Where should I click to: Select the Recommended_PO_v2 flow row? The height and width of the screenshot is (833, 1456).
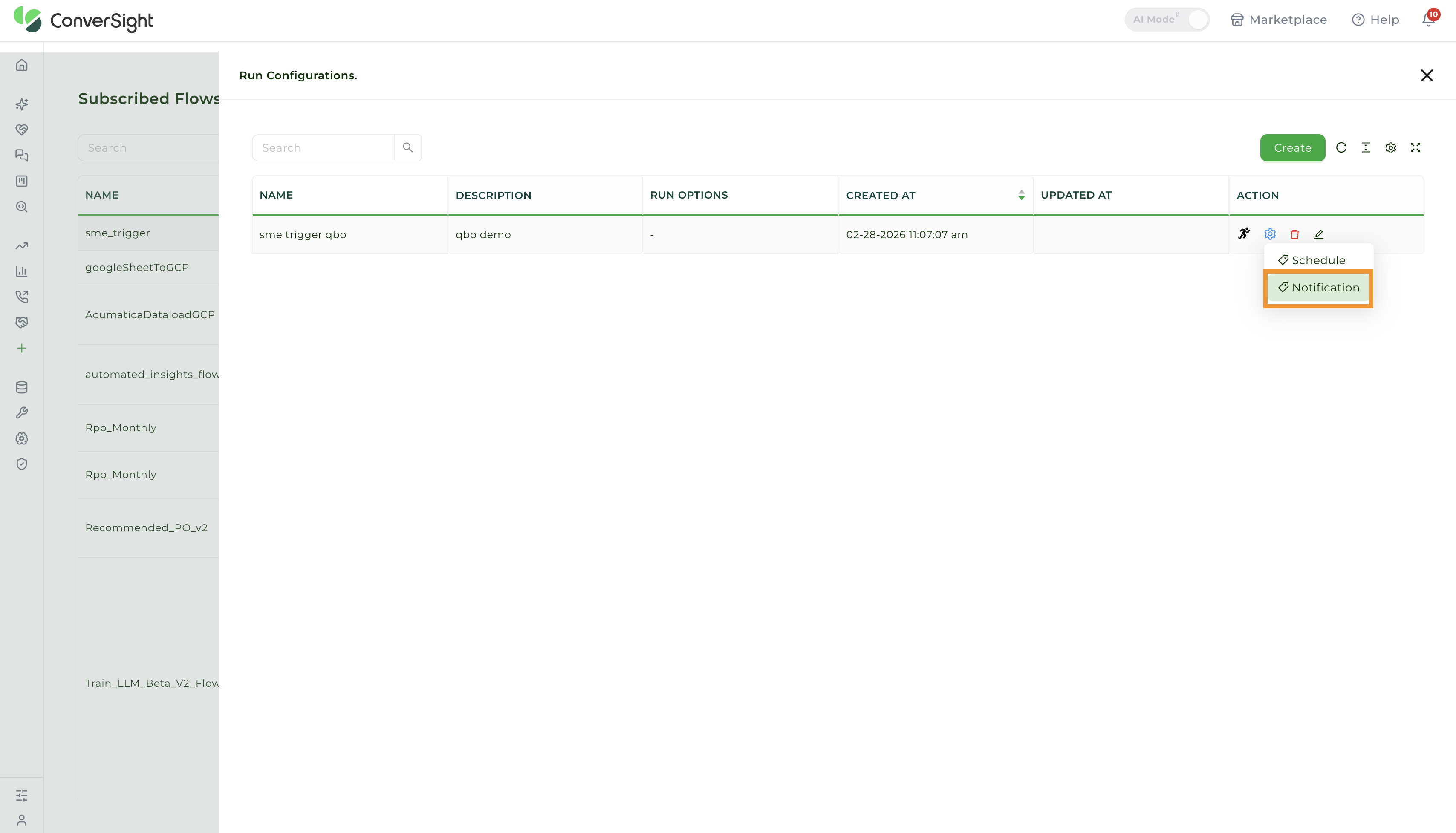148,527
